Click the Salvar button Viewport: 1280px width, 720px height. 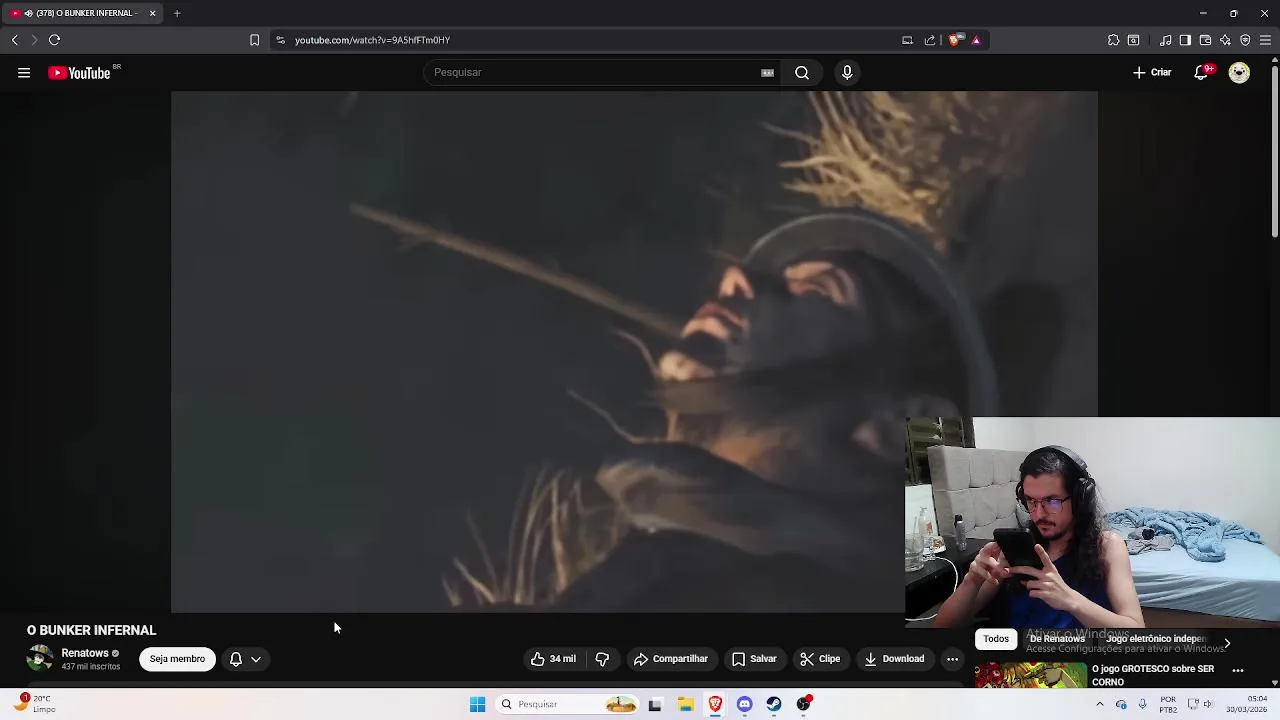[754, 659]
